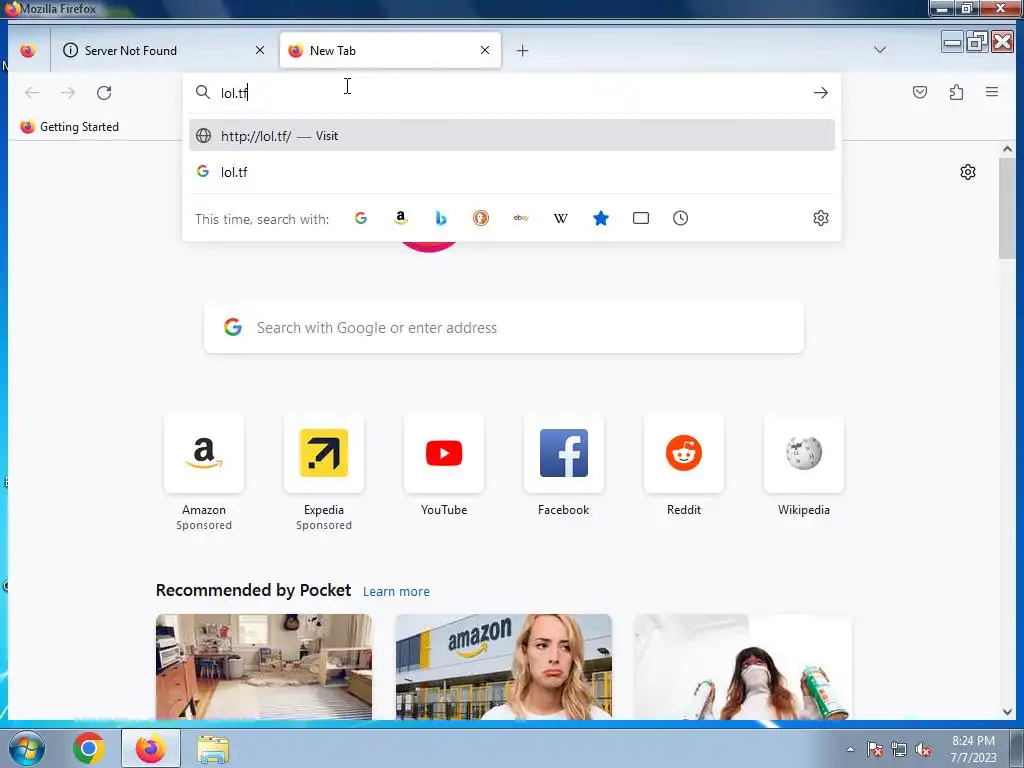
Task: Search this time with Bing
Action: pos(441,218)
